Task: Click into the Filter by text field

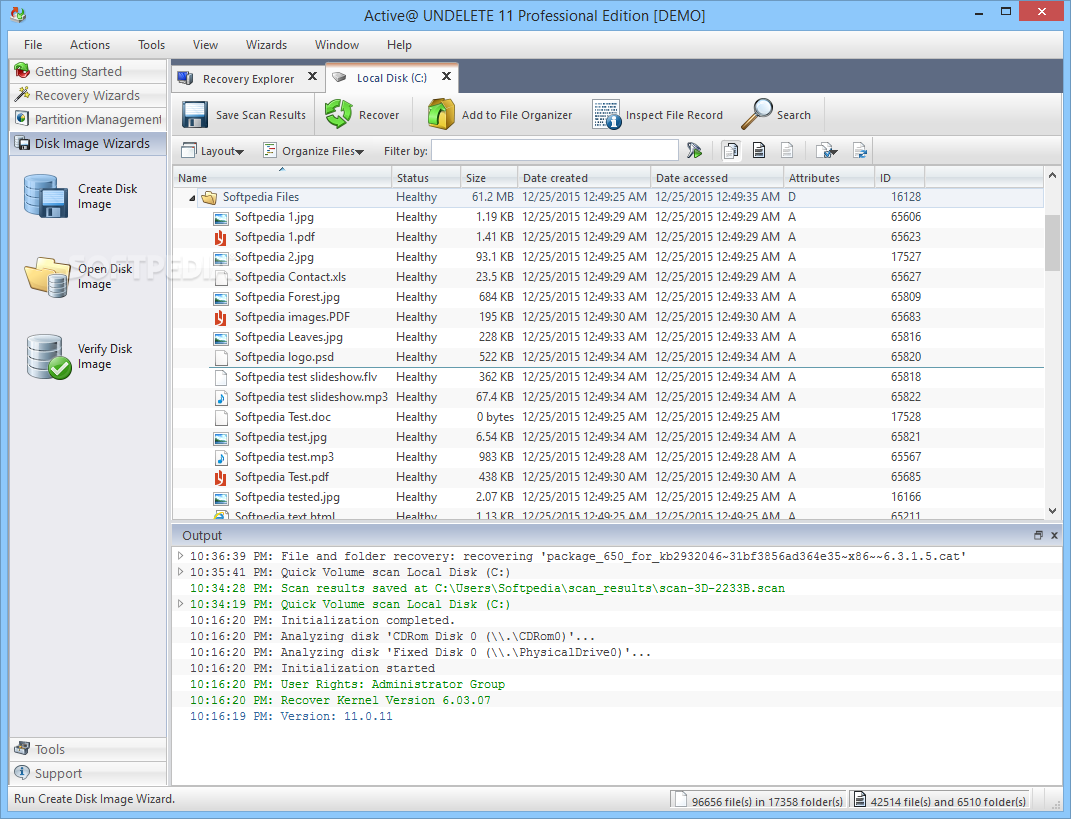Action: click(555, 150)
